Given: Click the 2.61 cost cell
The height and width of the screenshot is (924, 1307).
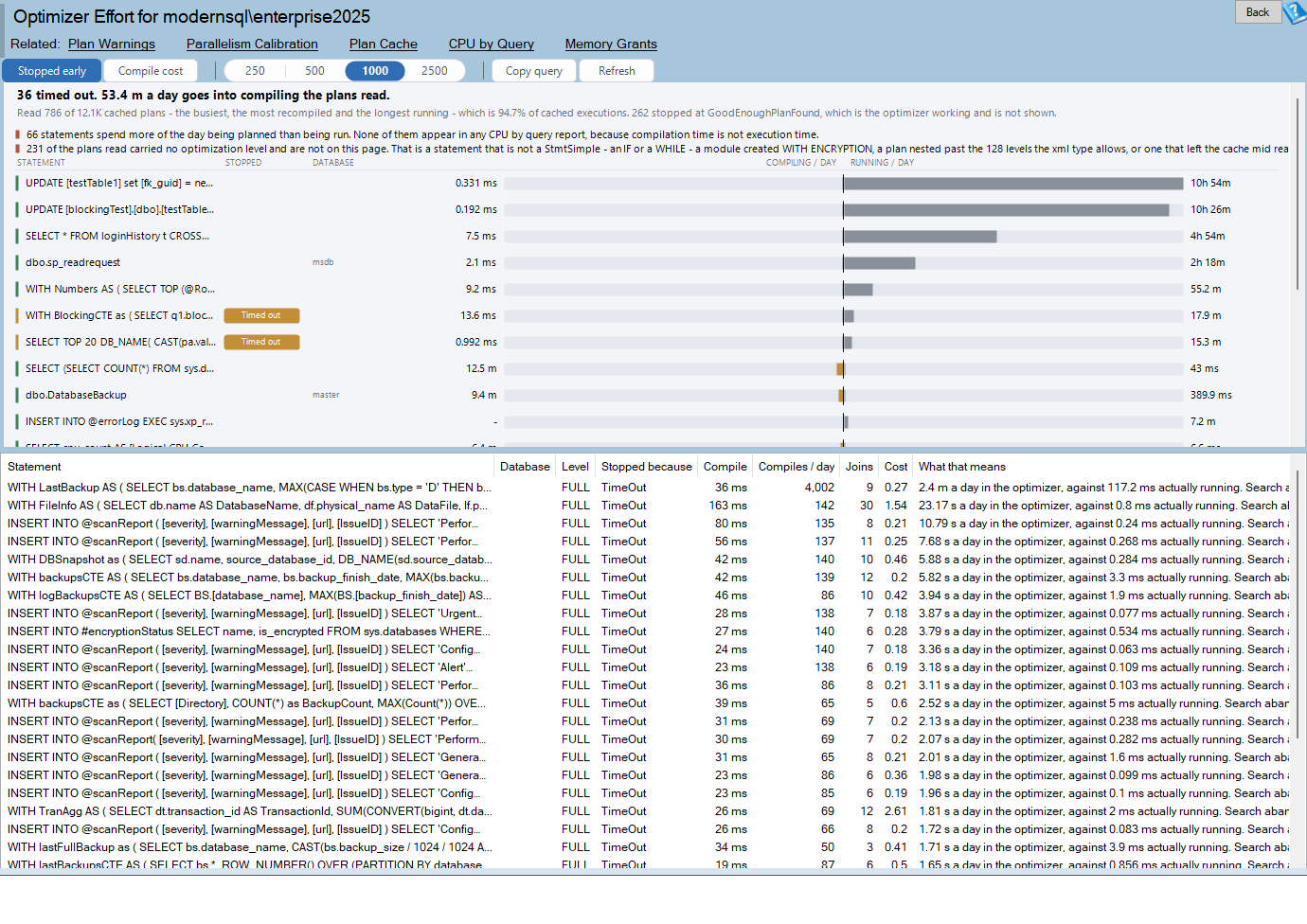Looking at the screenshot, I should point(896,811).
